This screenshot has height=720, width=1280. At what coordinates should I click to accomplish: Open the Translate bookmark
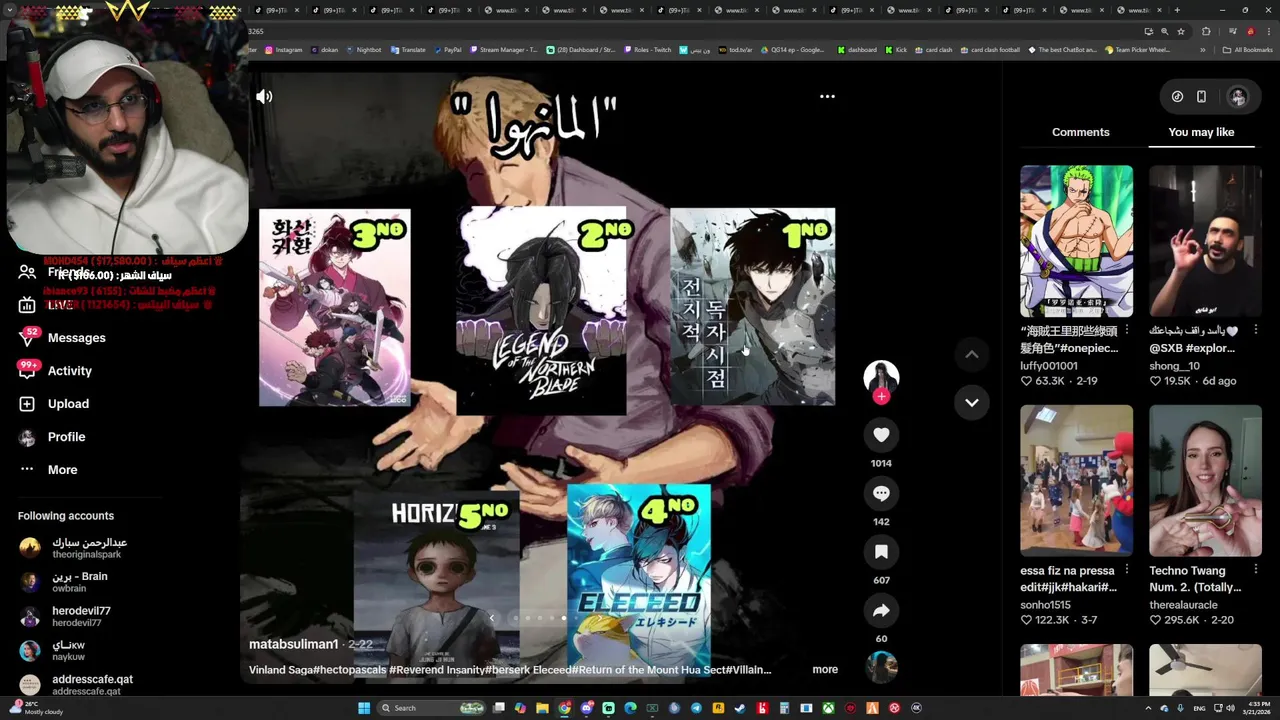(408, 50)
